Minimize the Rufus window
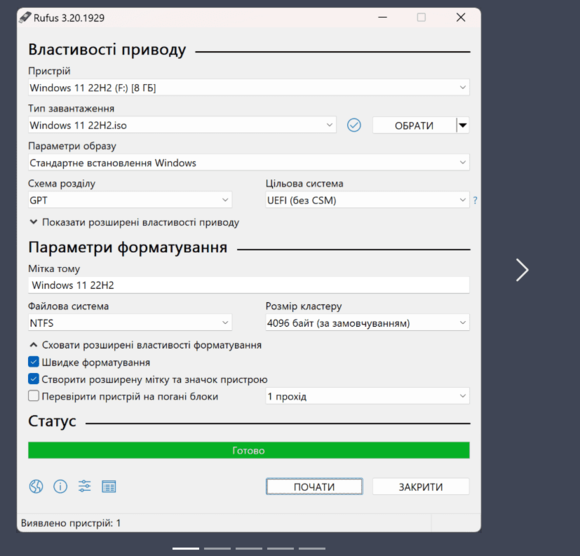580x556 pixels. 382,17
